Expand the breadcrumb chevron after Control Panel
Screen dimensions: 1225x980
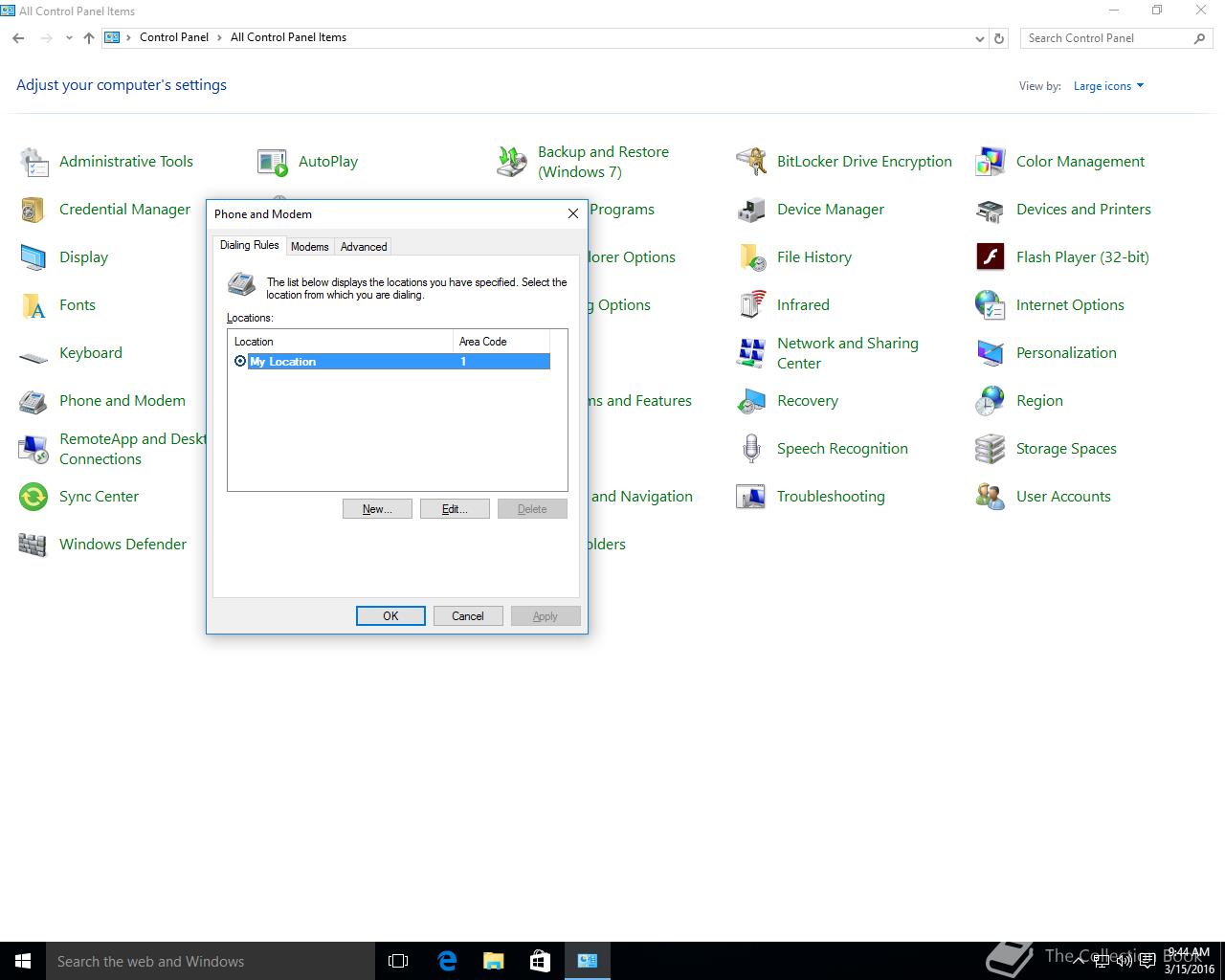pyautogui.click(x=219, y=37)
